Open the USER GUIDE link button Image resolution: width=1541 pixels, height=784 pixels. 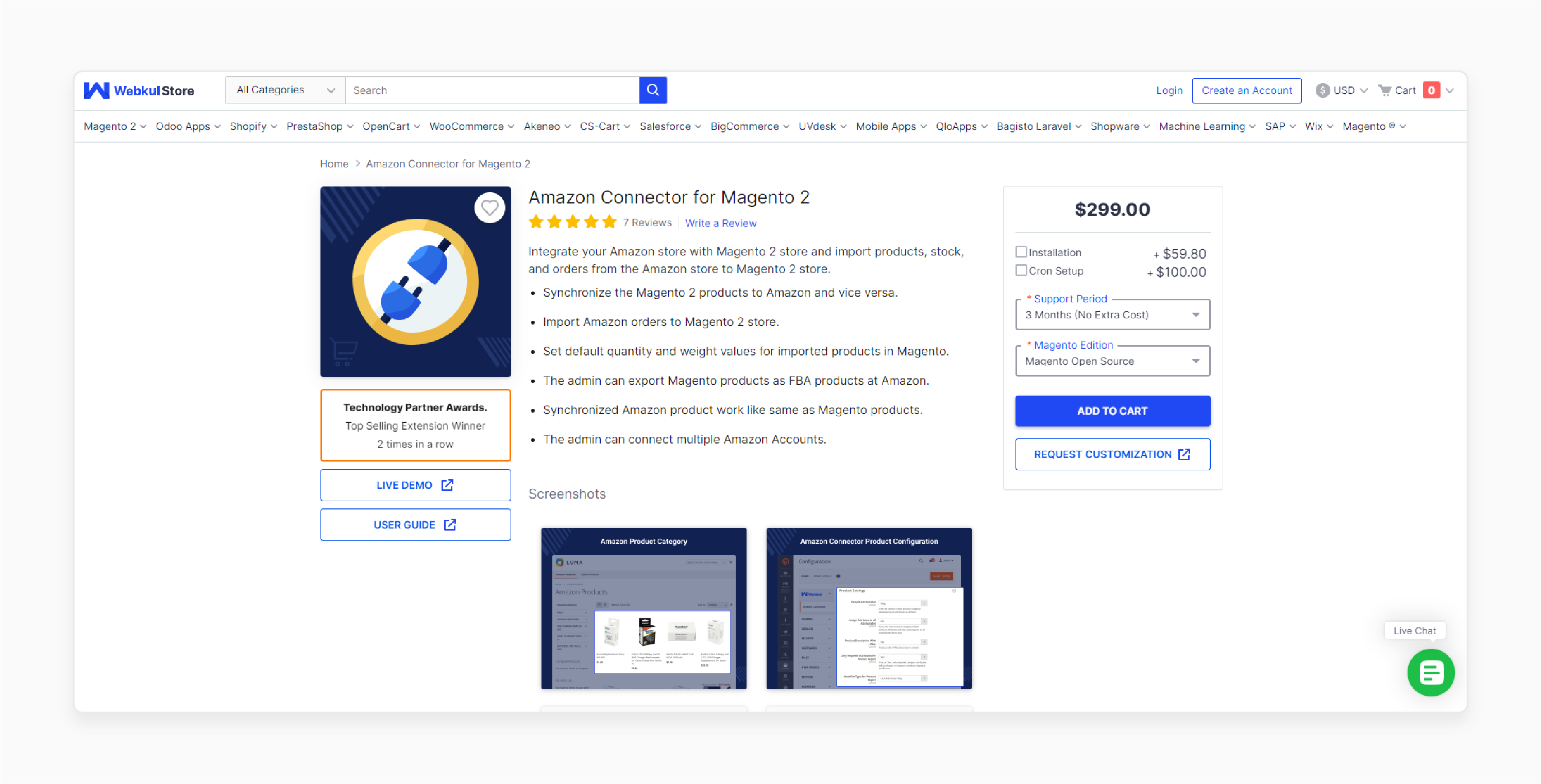click(415, 525)
